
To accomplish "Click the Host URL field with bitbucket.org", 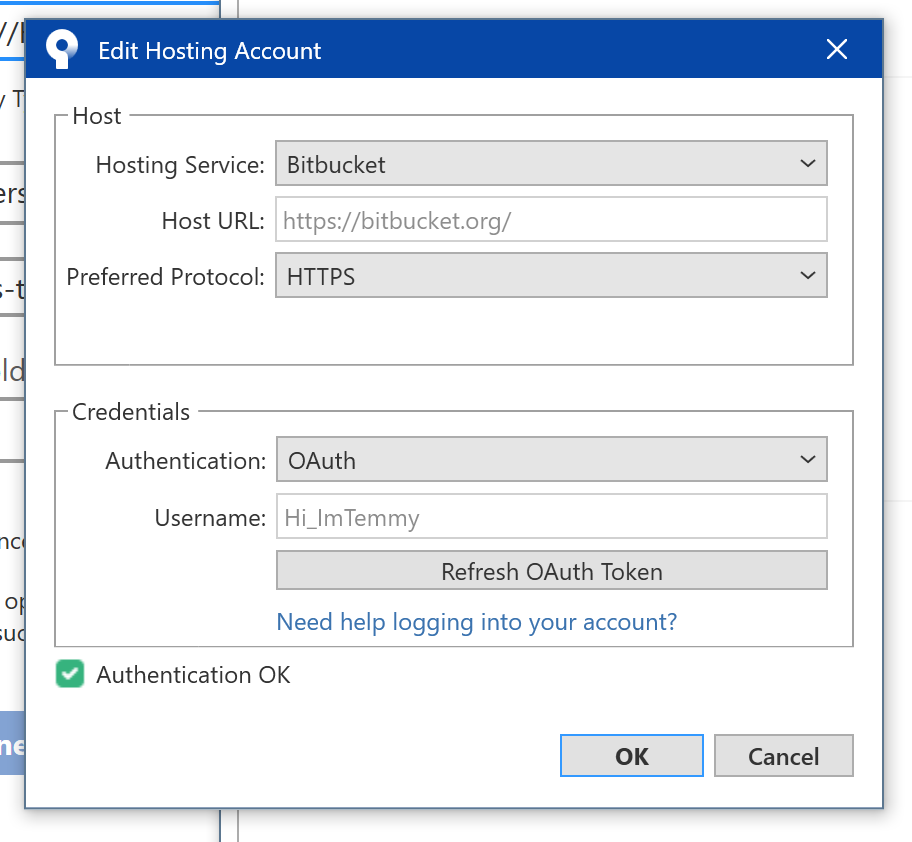I will pos(551,220).
